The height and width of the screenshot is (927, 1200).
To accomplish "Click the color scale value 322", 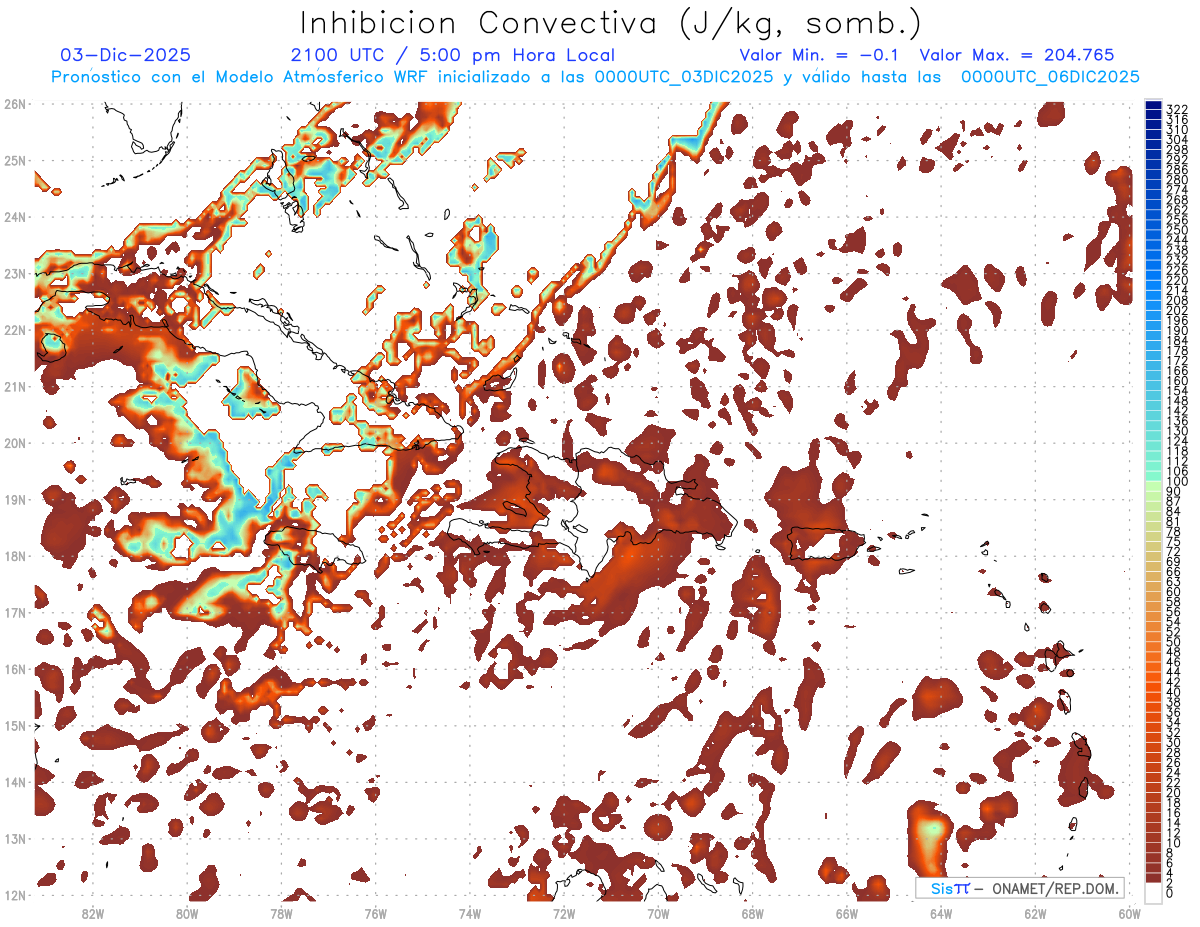I will click(x=1177, y=109).
